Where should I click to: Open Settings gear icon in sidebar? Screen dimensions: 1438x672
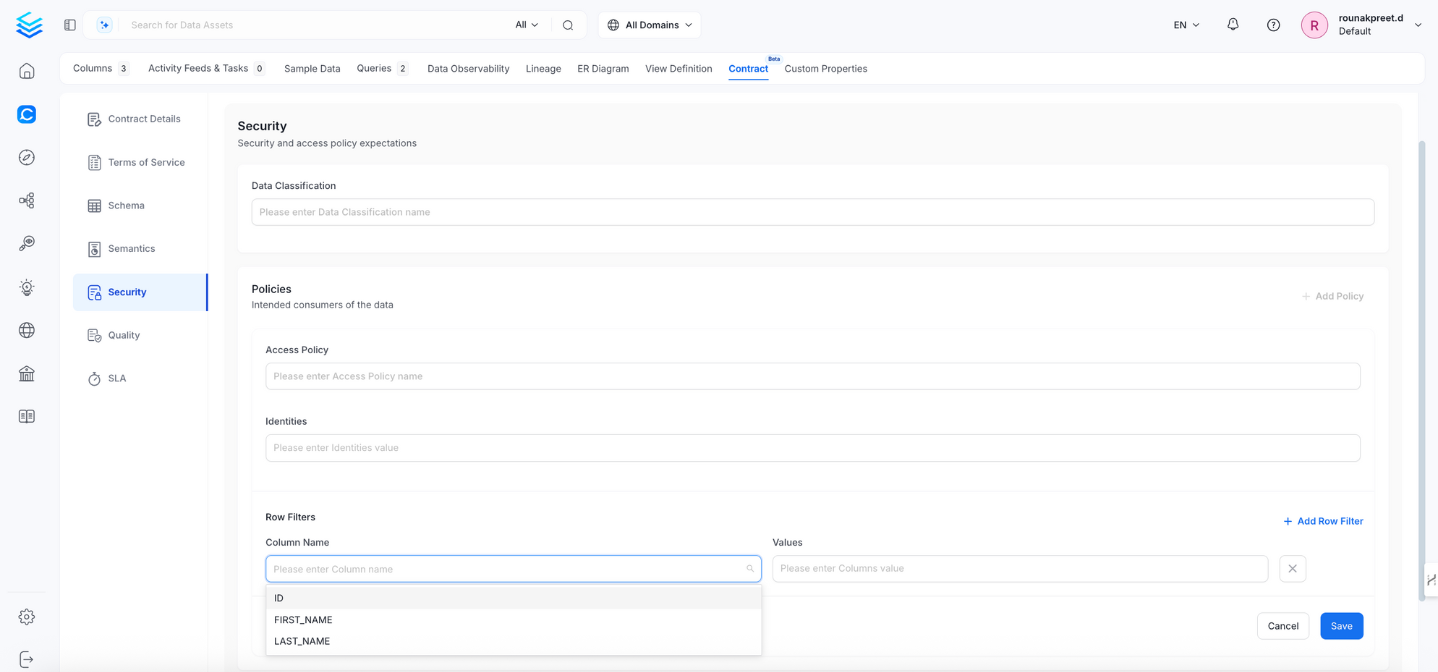click(x=27, y=617)
